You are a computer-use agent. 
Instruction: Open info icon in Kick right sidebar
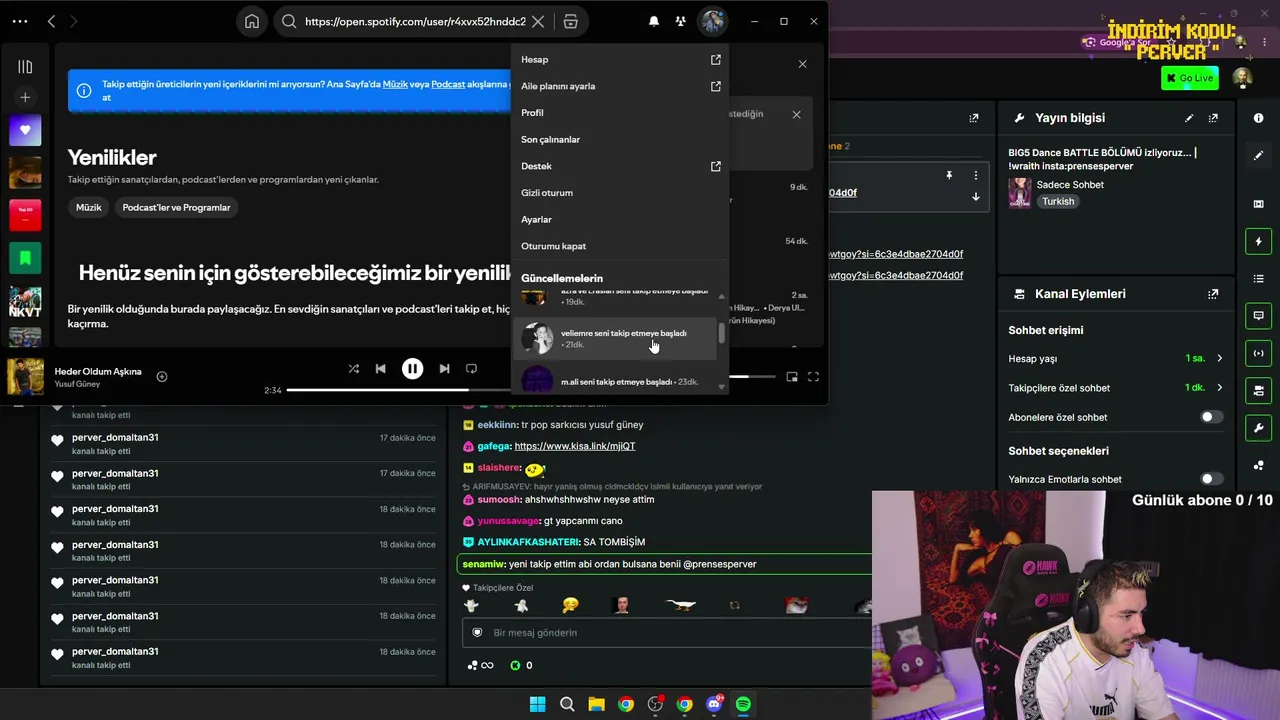[x=1258, y=118]
